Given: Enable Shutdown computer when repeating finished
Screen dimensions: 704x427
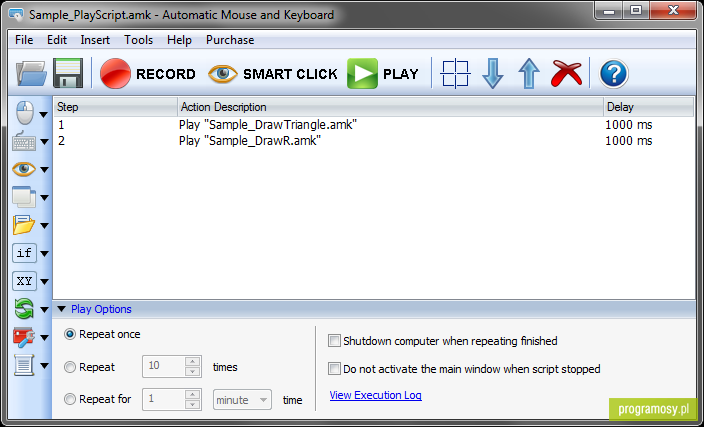Looking at the screenshot, I should tap(334, 340).
